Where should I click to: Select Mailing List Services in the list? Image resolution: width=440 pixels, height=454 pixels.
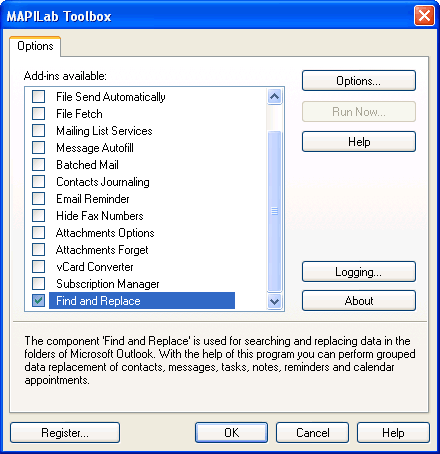tap(104, 131)
